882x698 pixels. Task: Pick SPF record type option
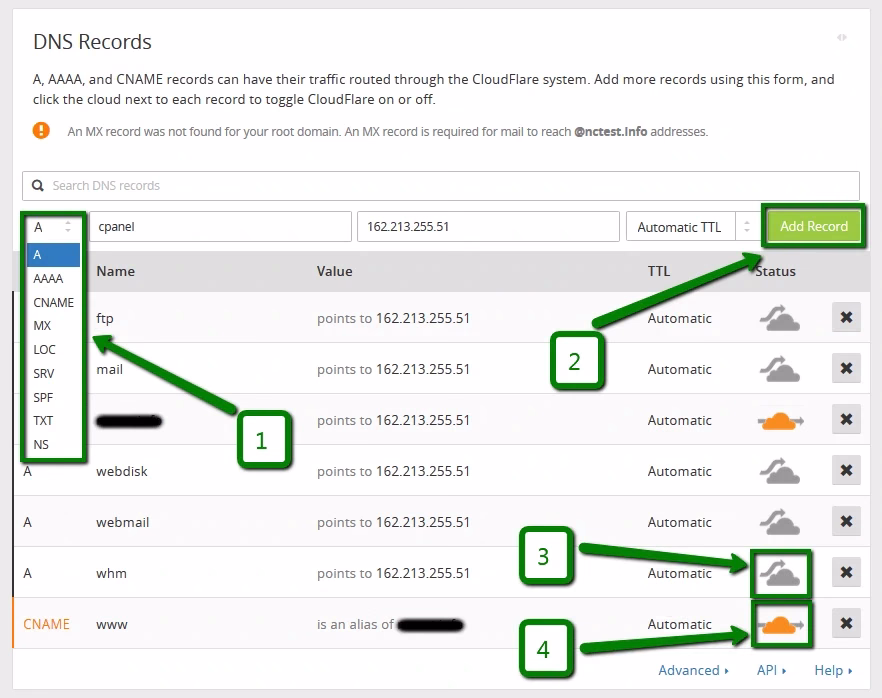click(53, 398)
